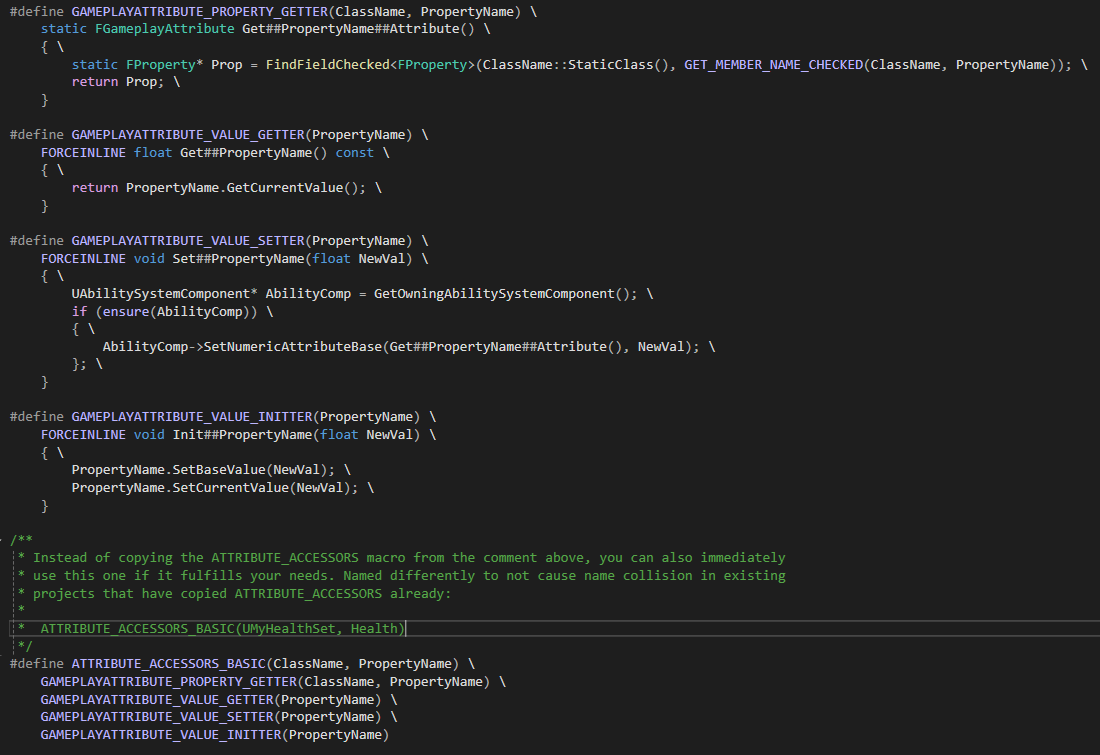Image resolution: width=1100 pixels, height=755 pixels.
Task: Click the Init##PropertyName function name
Action: click(x=243, y=435)
